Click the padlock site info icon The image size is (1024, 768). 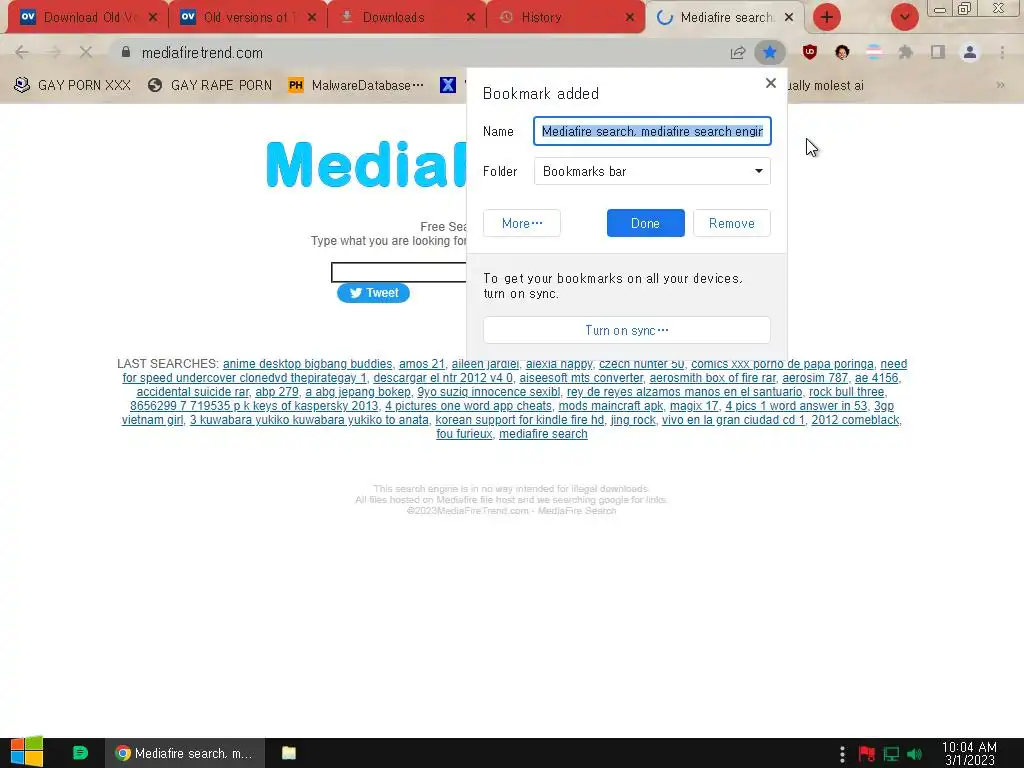point(126,52)
